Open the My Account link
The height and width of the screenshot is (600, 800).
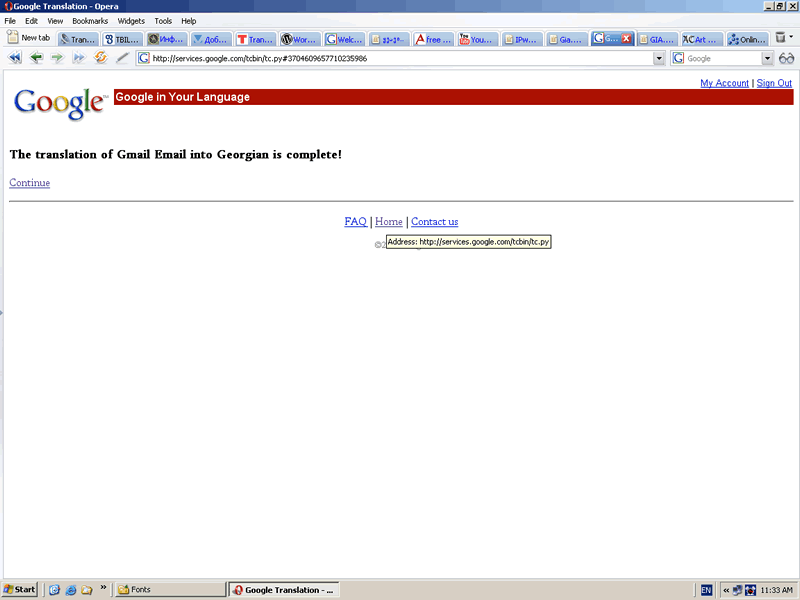click(724, 83)
